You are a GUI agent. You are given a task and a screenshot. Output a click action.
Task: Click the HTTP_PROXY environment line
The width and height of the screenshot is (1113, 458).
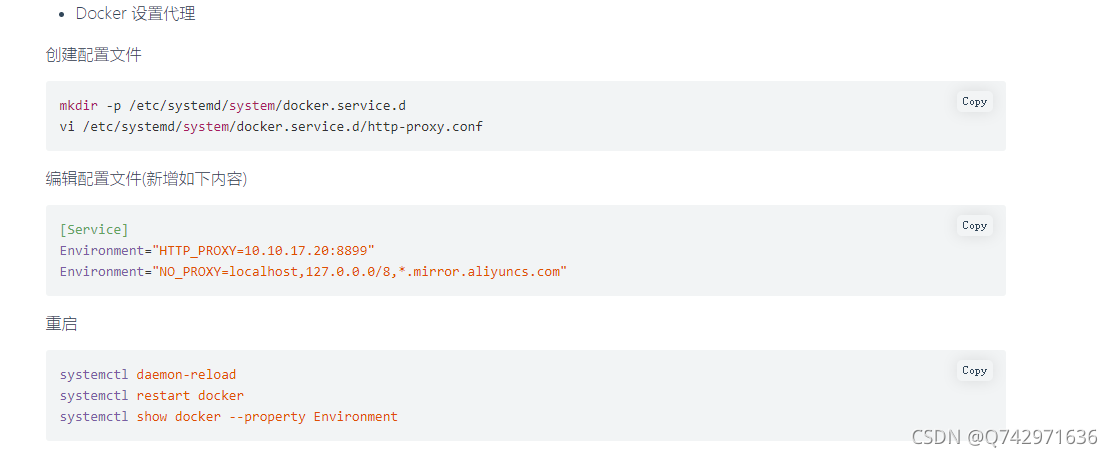(x=217, y=251)
